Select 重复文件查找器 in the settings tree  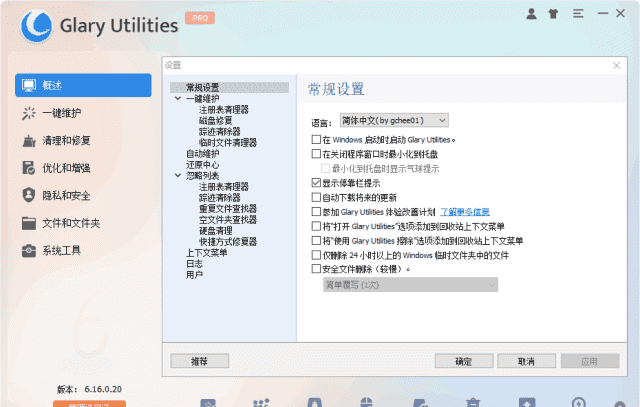[228, 209]
